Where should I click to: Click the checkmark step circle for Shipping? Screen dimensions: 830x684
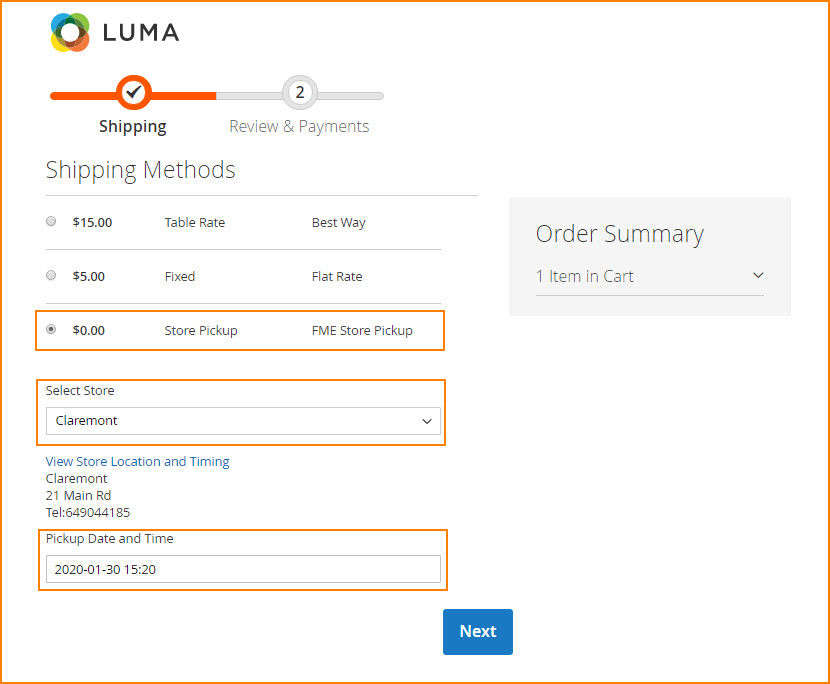pyautogui.click(x=133, y=93)
